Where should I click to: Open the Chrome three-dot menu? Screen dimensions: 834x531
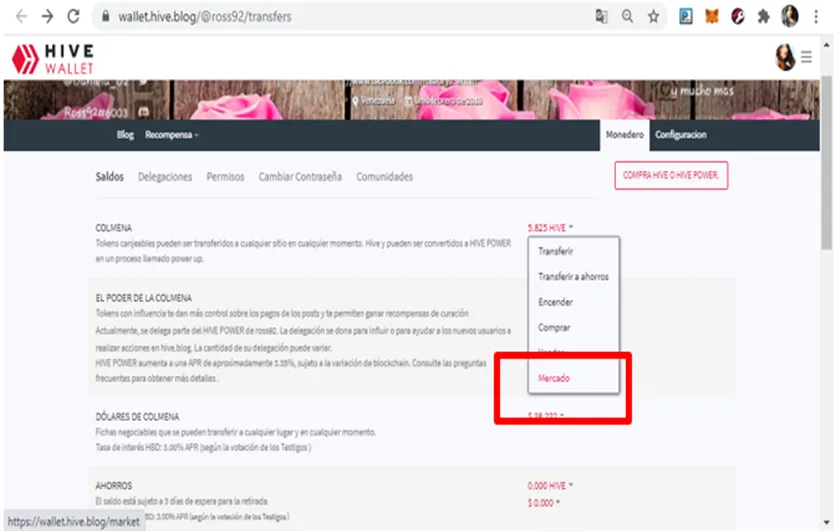click(816, 16)
